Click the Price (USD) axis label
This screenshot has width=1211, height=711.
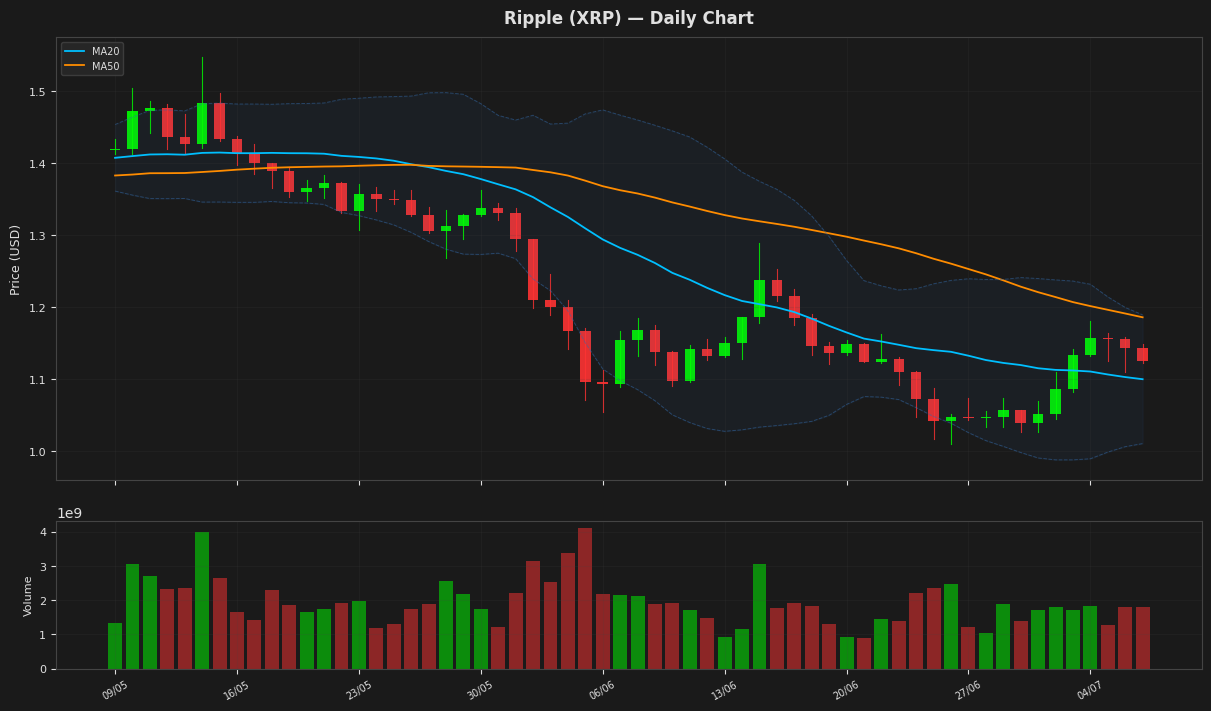tap(15, 259)
